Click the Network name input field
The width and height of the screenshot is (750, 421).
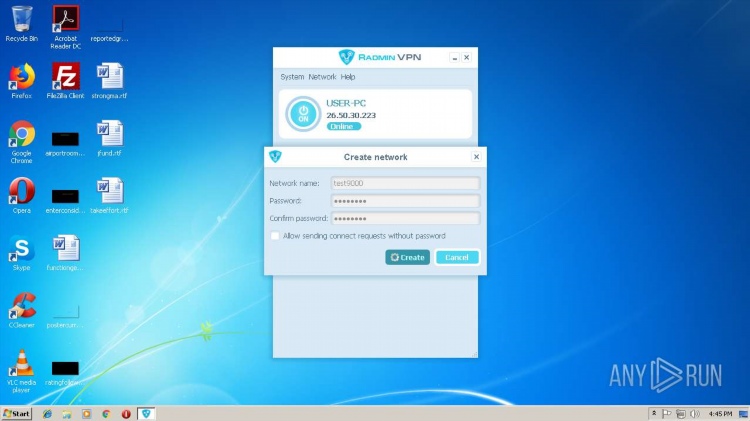405,183
